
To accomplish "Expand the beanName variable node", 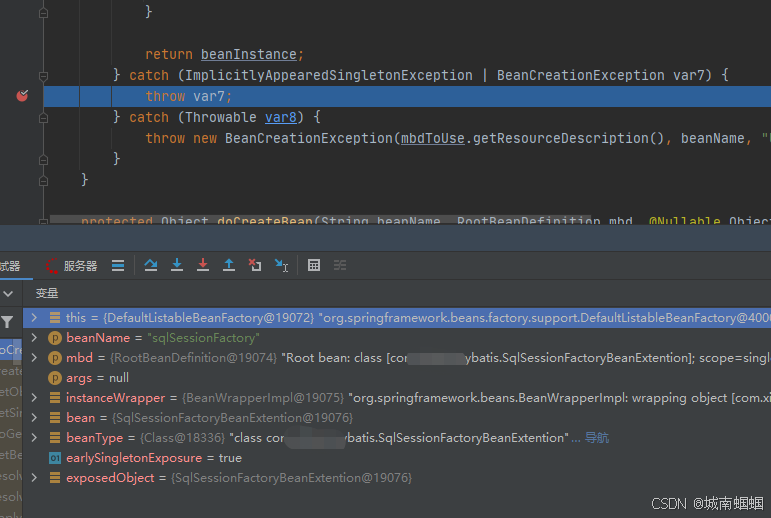I will (x=34, y=338).
